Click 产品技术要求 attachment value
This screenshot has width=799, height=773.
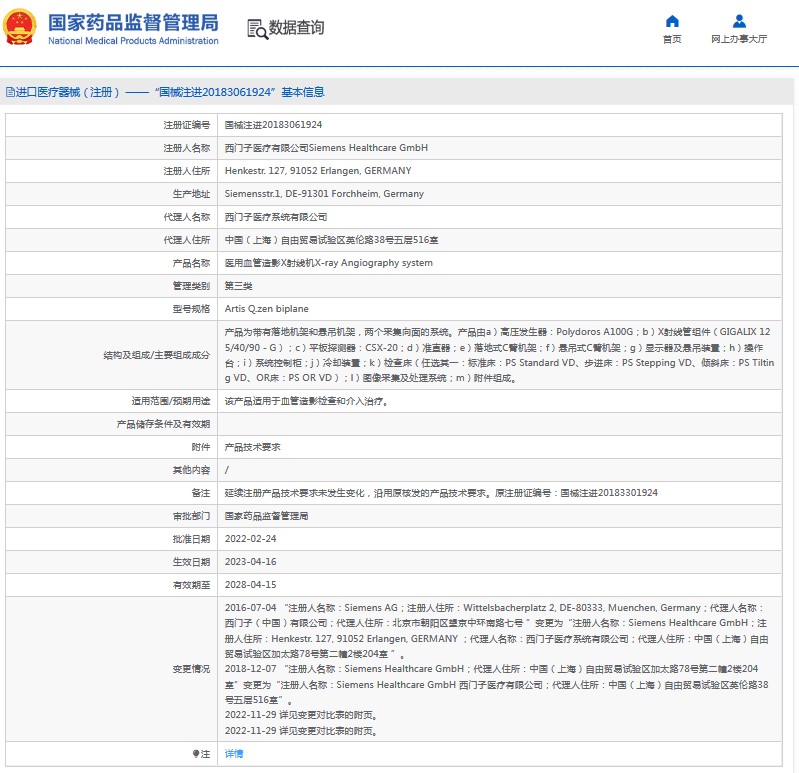point(252,447)
